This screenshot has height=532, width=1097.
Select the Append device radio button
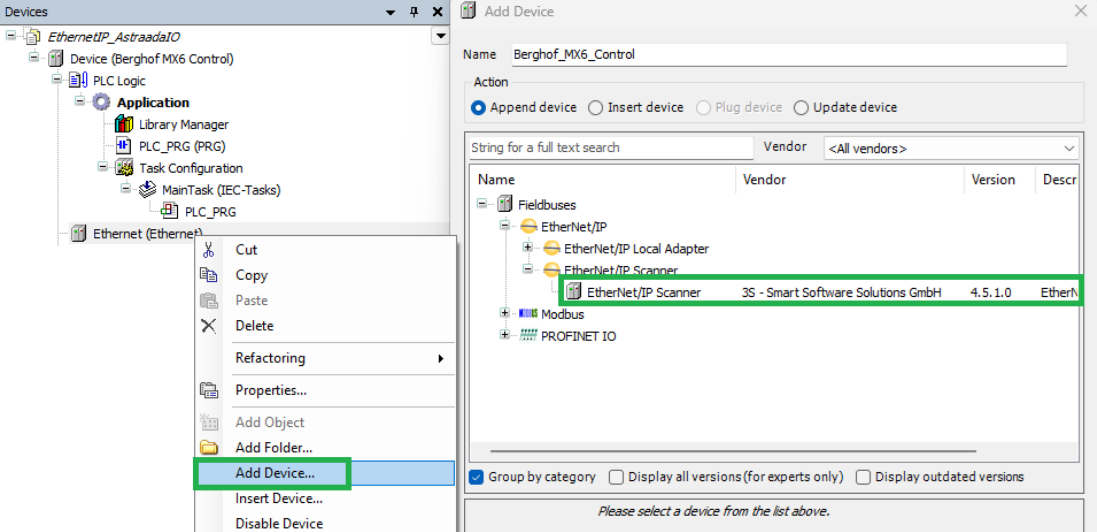click(479, 108)
